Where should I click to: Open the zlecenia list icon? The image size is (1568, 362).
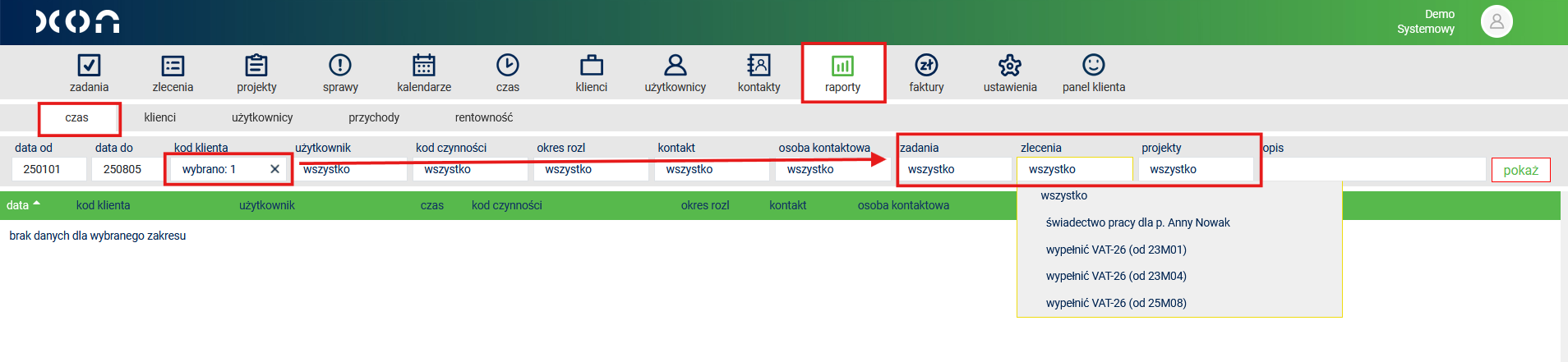coord(173,66)
